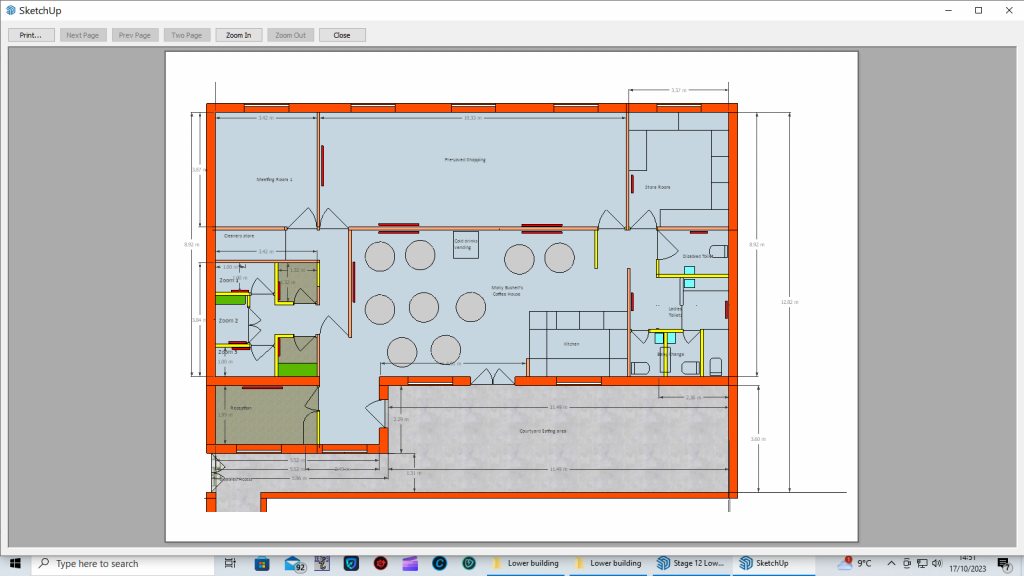Viewport: 1024px width, 576px height.
Task: Click the taskbar search box
Action: [x=120, y=563]
